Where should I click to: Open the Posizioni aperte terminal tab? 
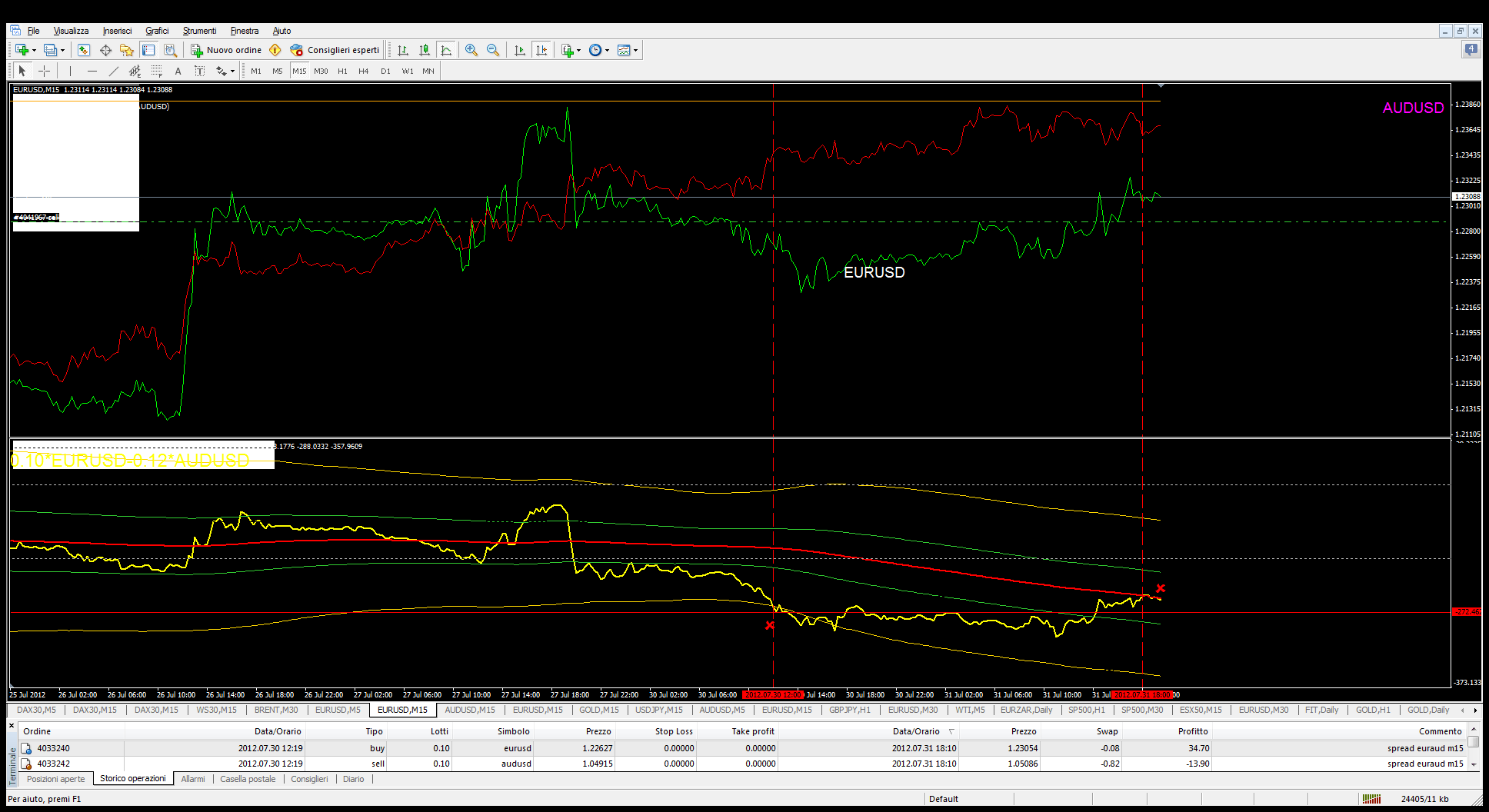[x=56, y=779]
